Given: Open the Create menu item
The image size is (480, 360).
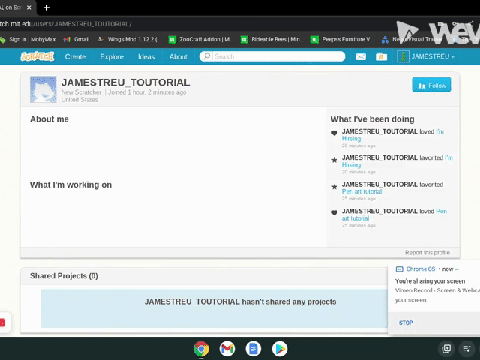Looking at the screenshot, I should click(75, 57).
